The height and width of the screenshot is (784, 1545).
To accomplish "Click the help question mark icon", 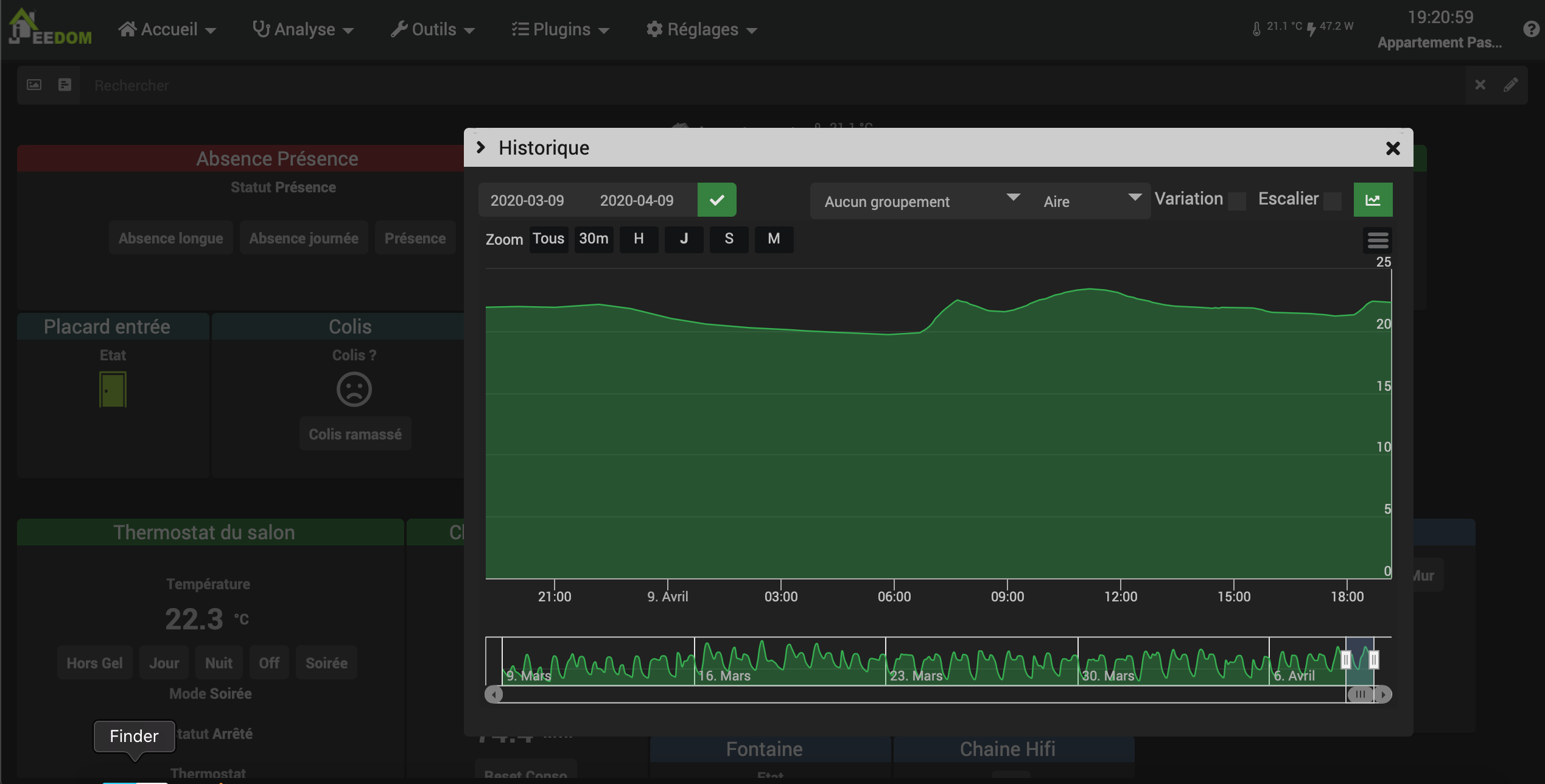I will pos(1531,29).
